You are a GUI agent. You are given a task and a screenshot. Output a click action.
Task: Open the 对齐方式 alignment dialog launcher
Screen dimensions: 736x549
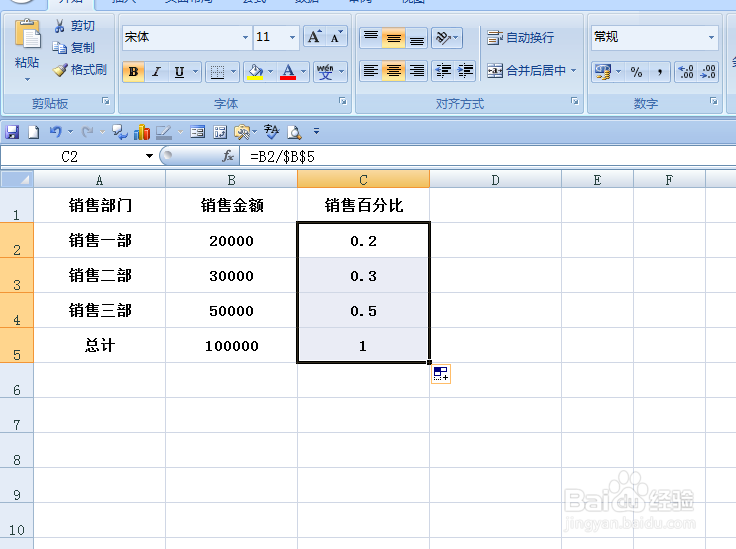point(575,101)
